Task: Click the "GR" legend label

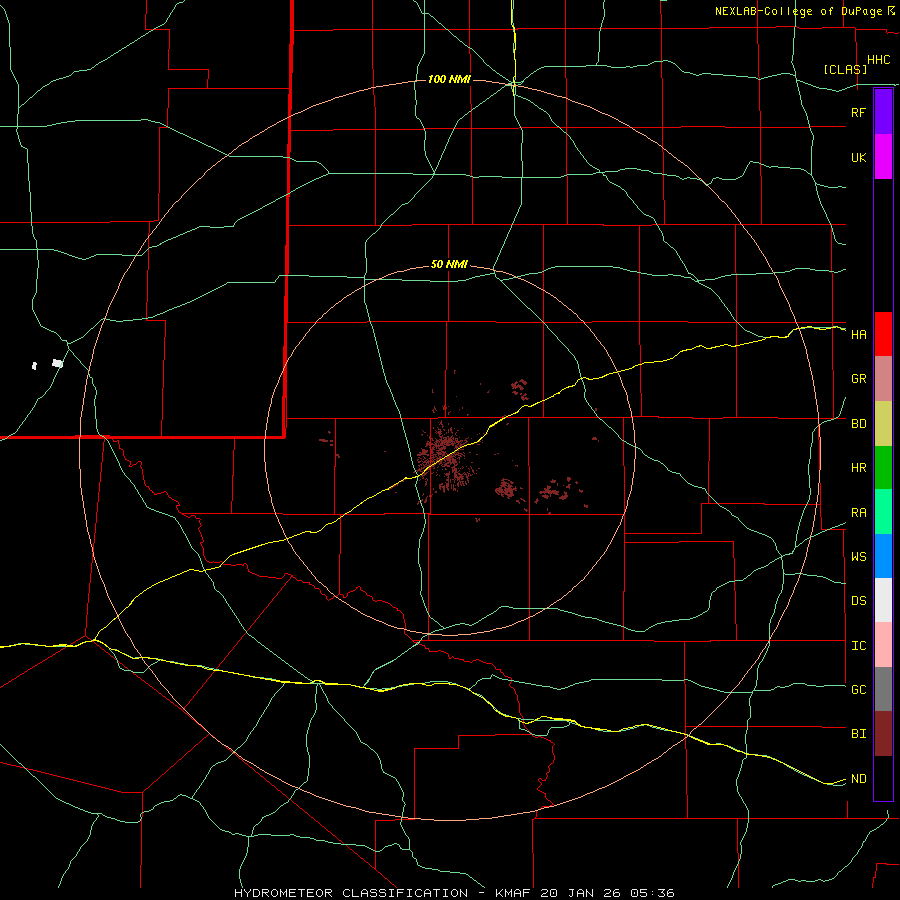Action: point(858,379)
